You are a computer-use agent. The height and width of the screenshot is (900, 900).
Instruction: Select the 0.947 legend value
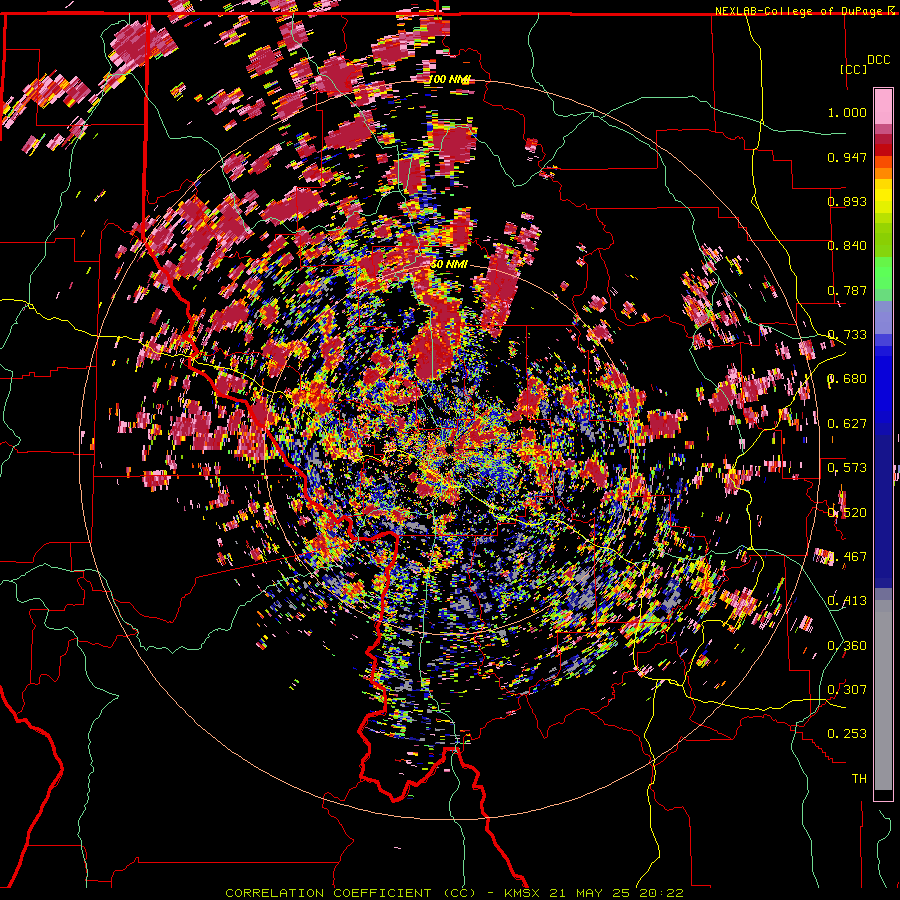(x=847, y=157)
